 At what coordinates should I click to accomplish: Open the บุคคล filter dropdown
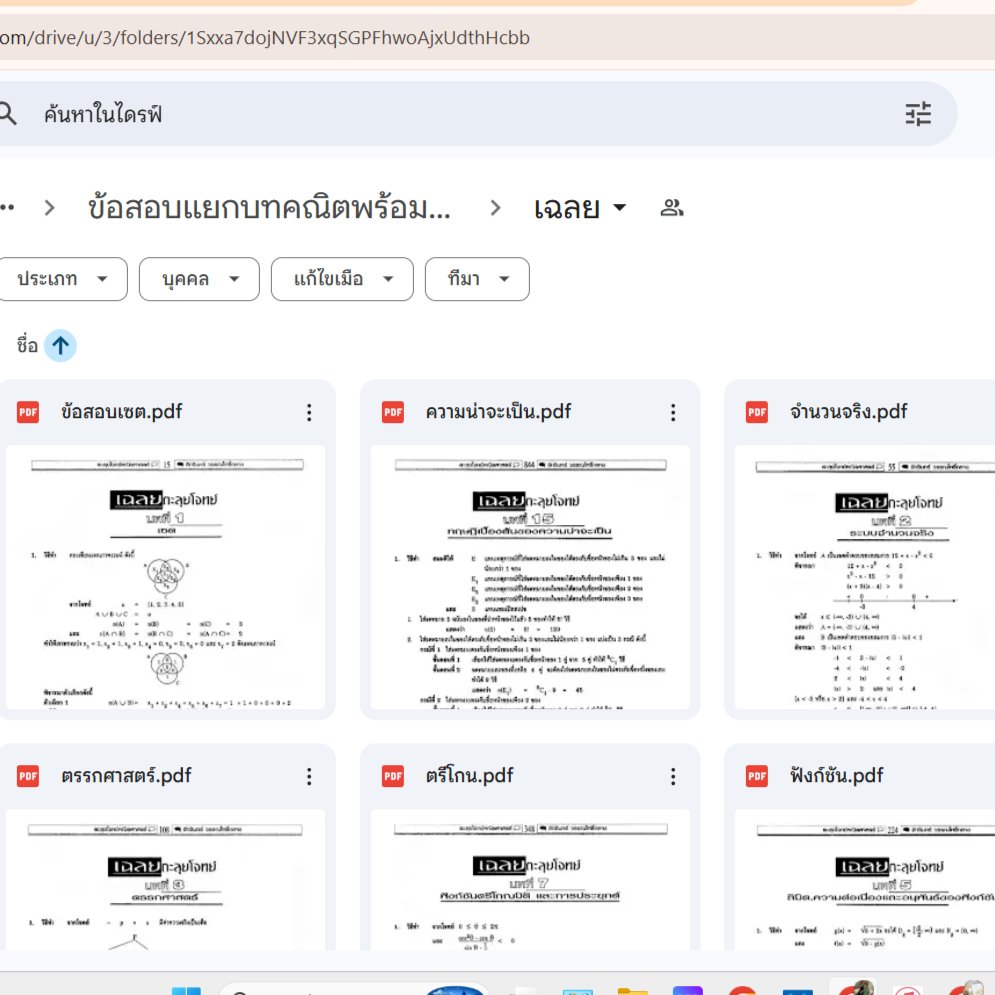click(x=199, y=279)
